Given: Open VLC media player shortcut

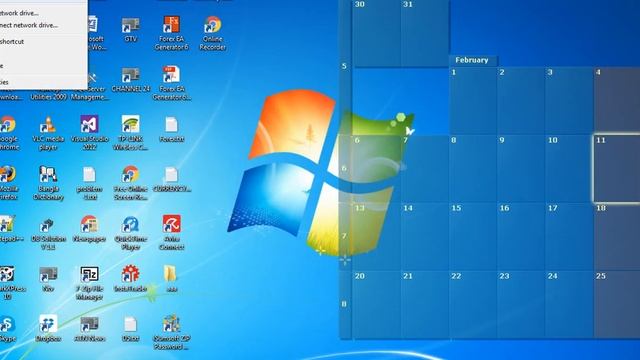Looking at the screenshot, I should 48,133.
